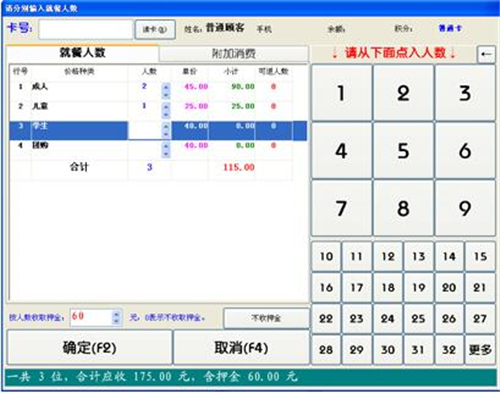Tap keypad number 8
This screenshot has width=500, height=393.
tap(403, 208)
